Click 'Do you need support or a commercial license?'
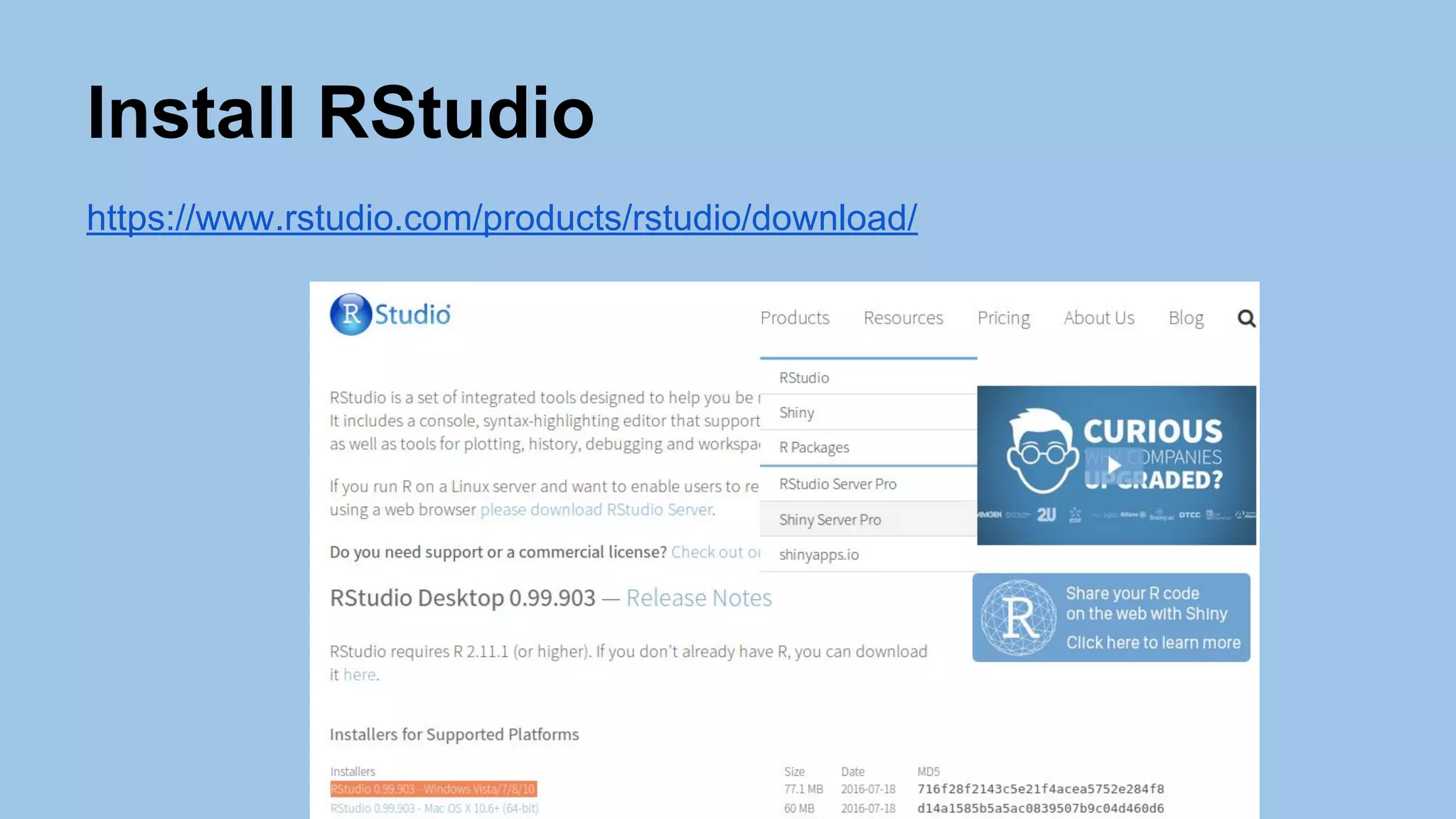This screenshot has height=819, width=1456. [x=498, y=552]
